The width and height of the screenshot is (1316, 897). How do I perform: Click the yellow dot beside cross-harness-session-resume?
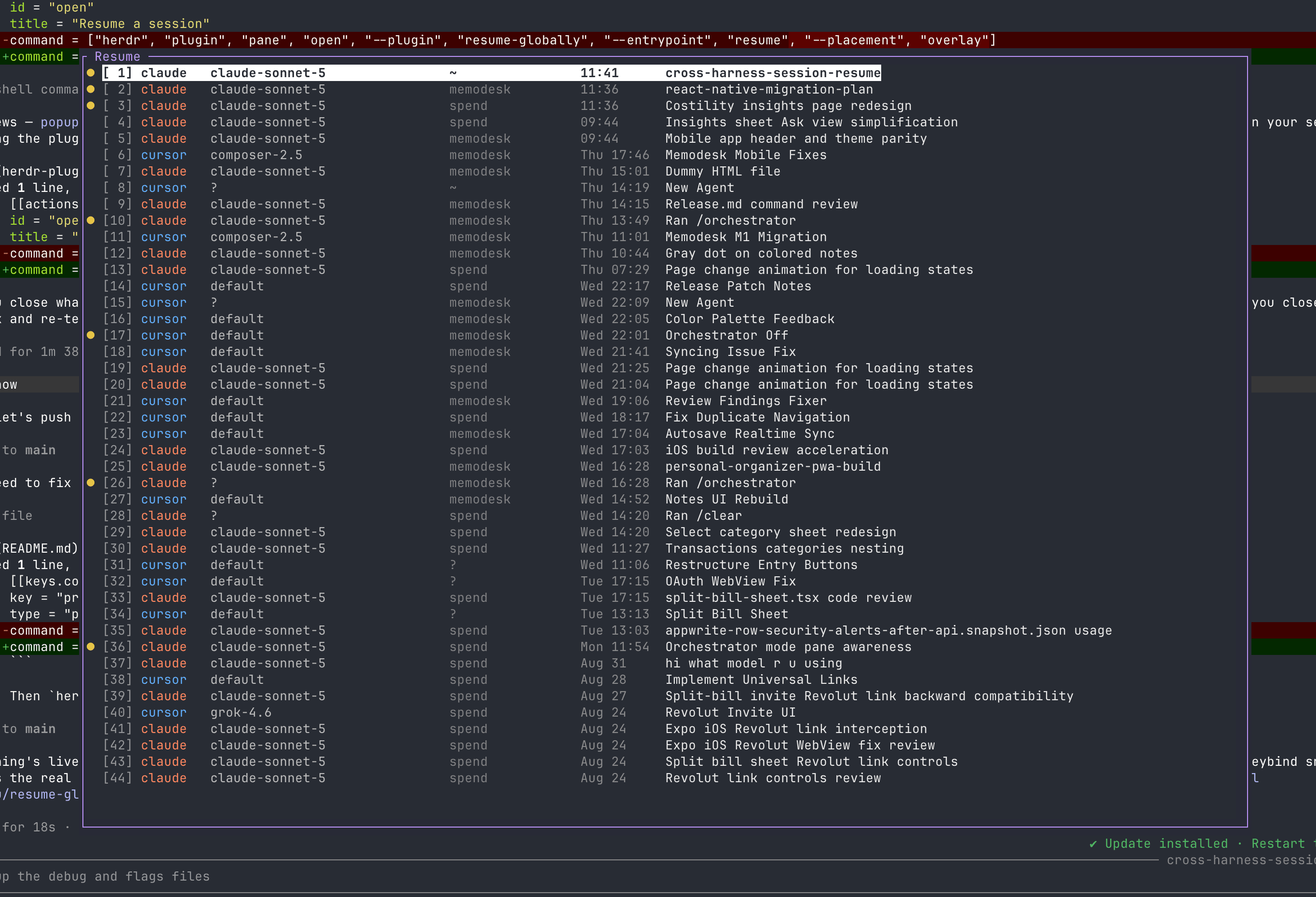(91, 73)
